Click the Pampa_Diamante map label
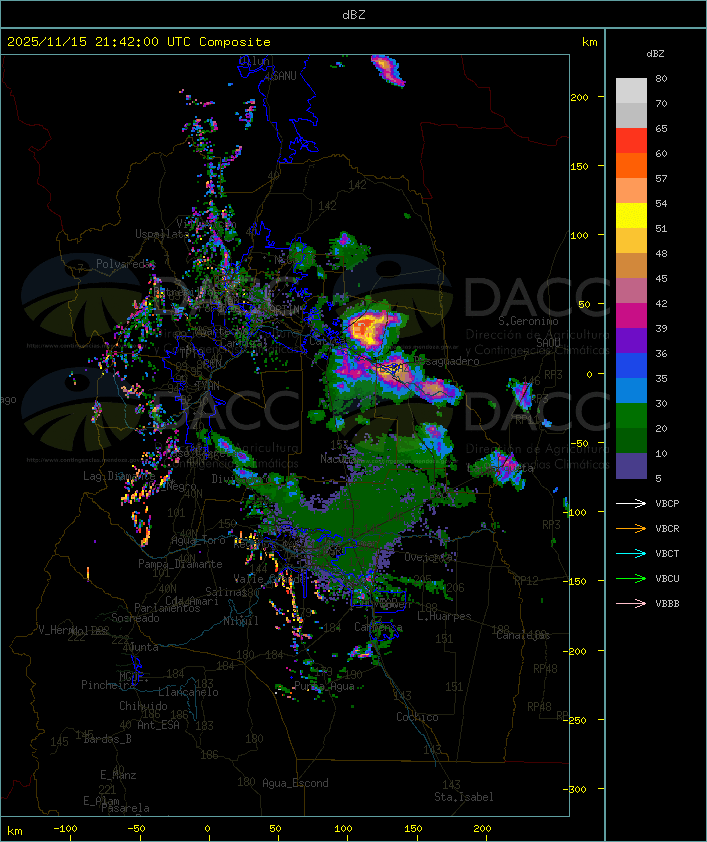This screenshot has width=707, height=842. [x=180, y=564]
